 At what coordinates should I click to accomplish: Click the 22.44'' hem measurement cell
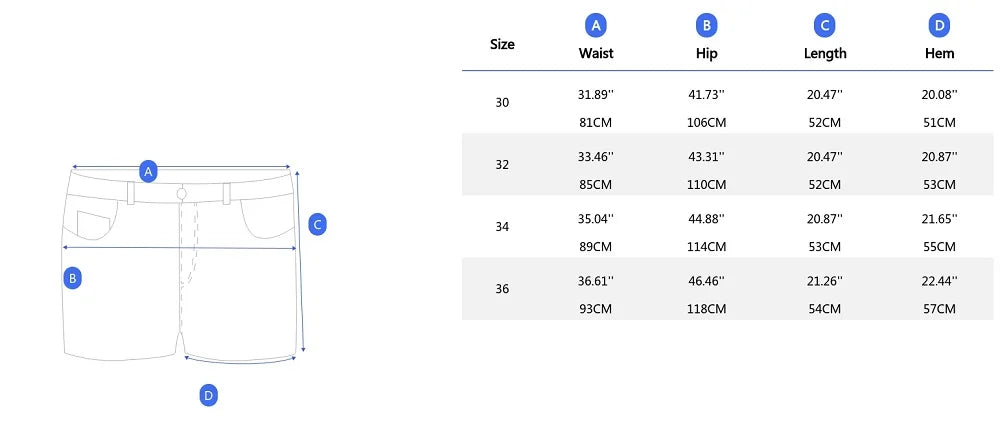pos(939,281)
